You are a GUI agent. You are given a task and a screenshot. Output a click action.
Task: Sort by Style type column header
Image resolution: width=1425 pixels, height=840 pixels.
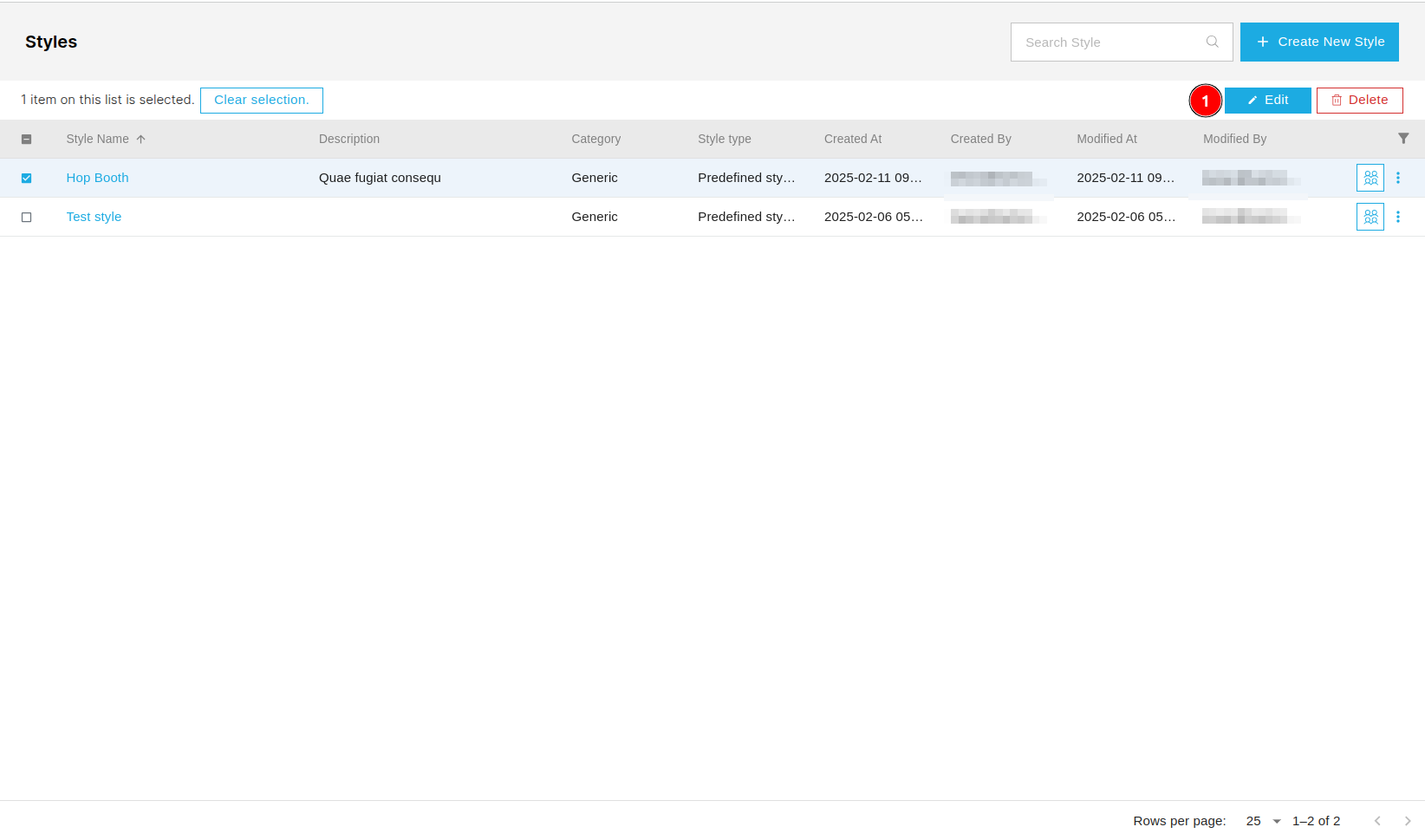pos(725,139)
